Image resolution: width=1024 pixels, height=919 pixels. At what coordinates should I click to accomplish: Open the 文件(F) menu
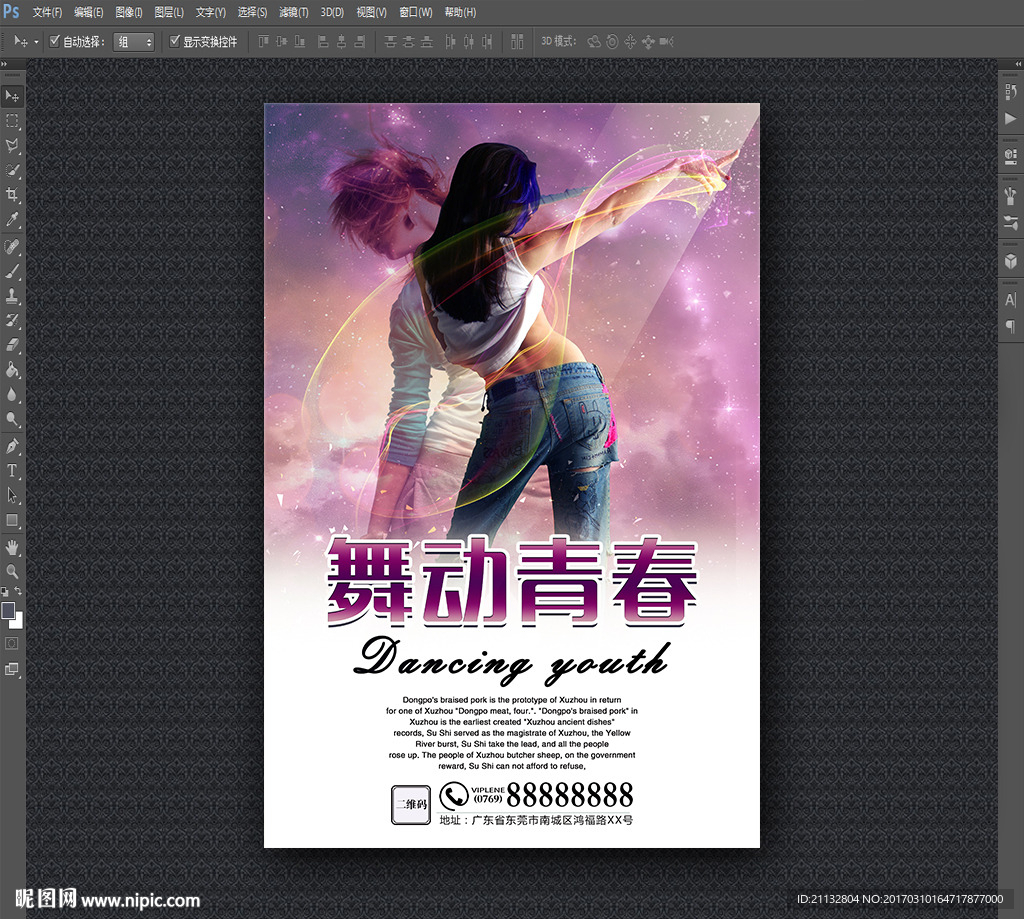coord(47,12)
